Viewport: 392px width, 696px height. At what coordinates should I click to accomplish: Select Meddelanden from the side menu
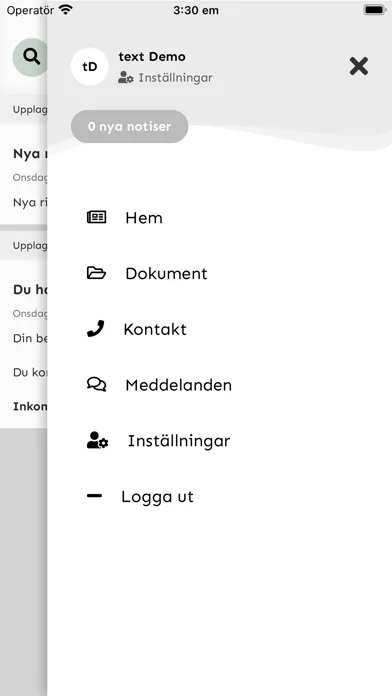[x=178, y=385]
